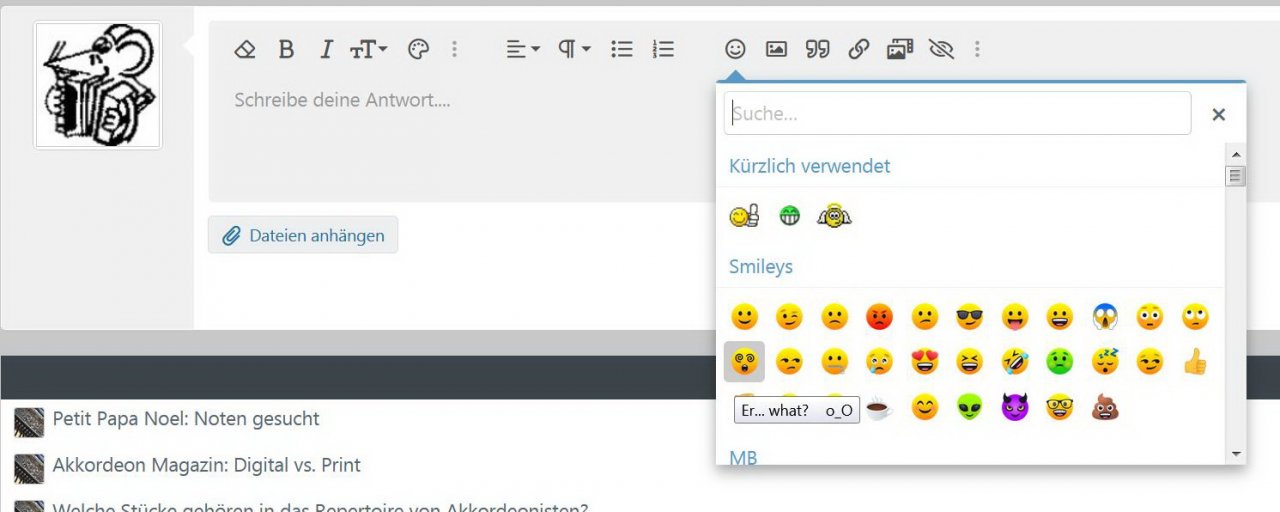Open 'Akkordeon Magazin: Digital vs. Print' thread
Screen dimensions: 1280x512
pos(207,465)
